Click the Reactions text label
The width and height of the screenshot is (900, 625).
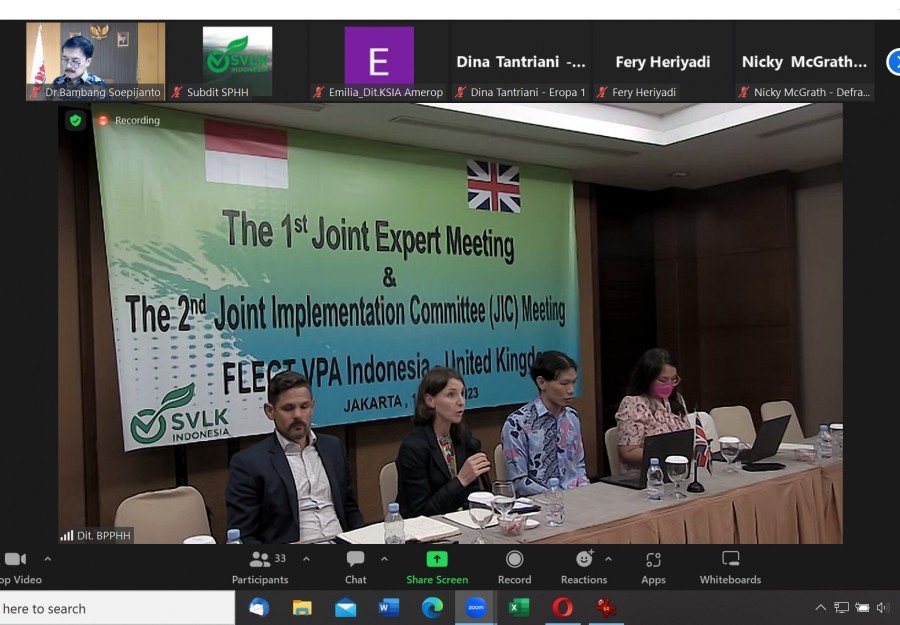point(584,580)
